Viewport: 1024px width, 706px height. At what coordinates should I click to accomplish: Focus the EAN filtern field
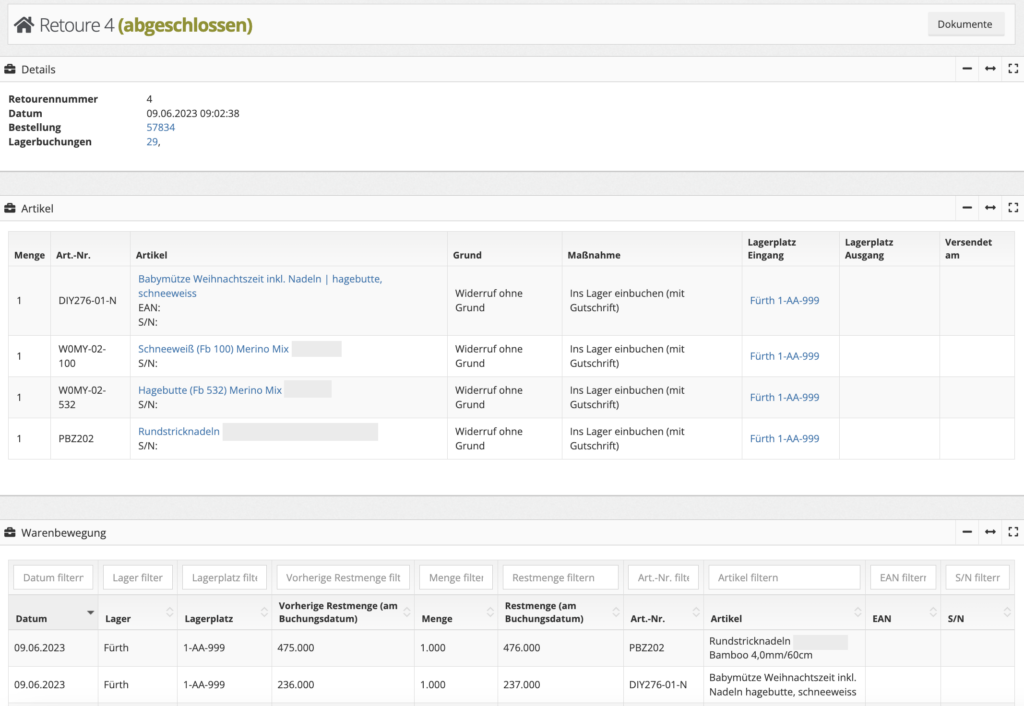click(903, 577)
